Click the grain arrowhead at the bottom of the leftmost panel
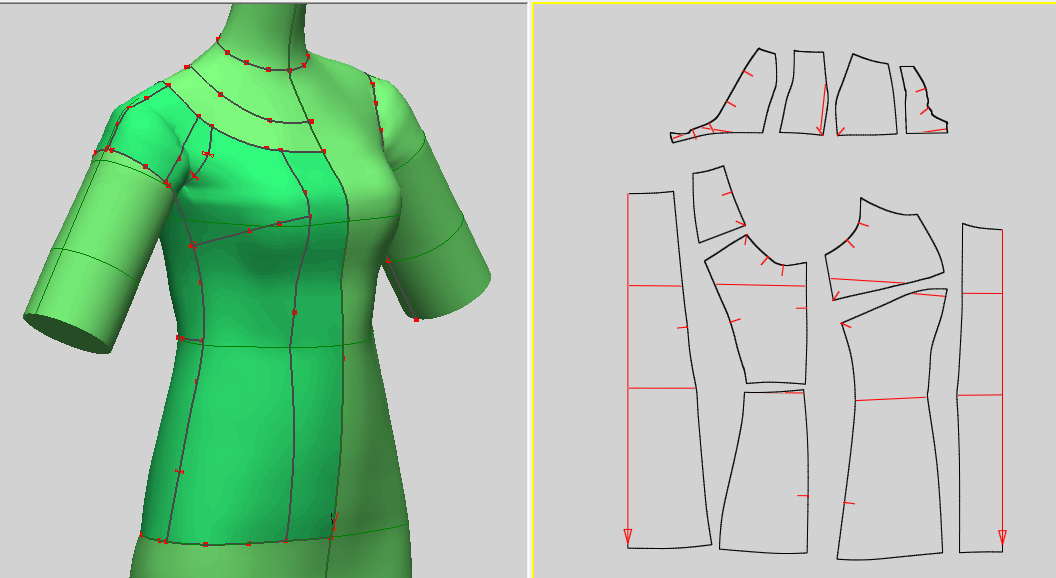This screenshot has height=578, width=1056. (x=628, y=537)
